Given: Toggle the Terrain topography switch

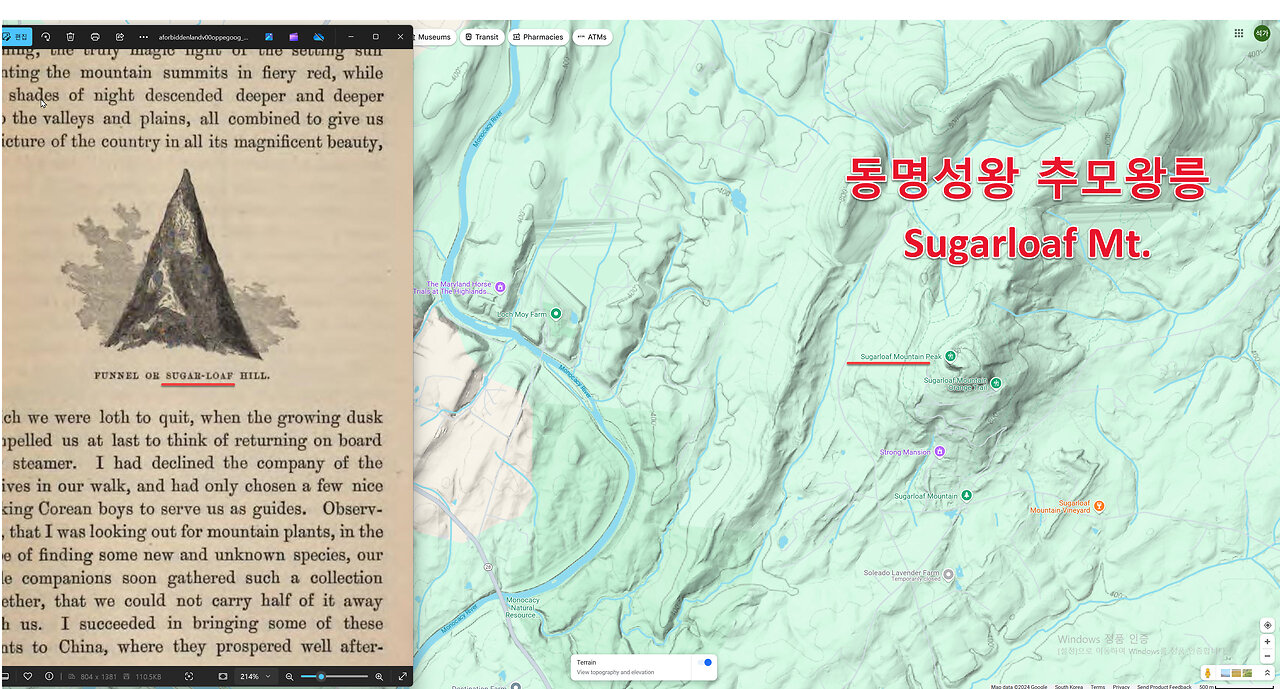Looking at the screenshot, I should 706,662.
